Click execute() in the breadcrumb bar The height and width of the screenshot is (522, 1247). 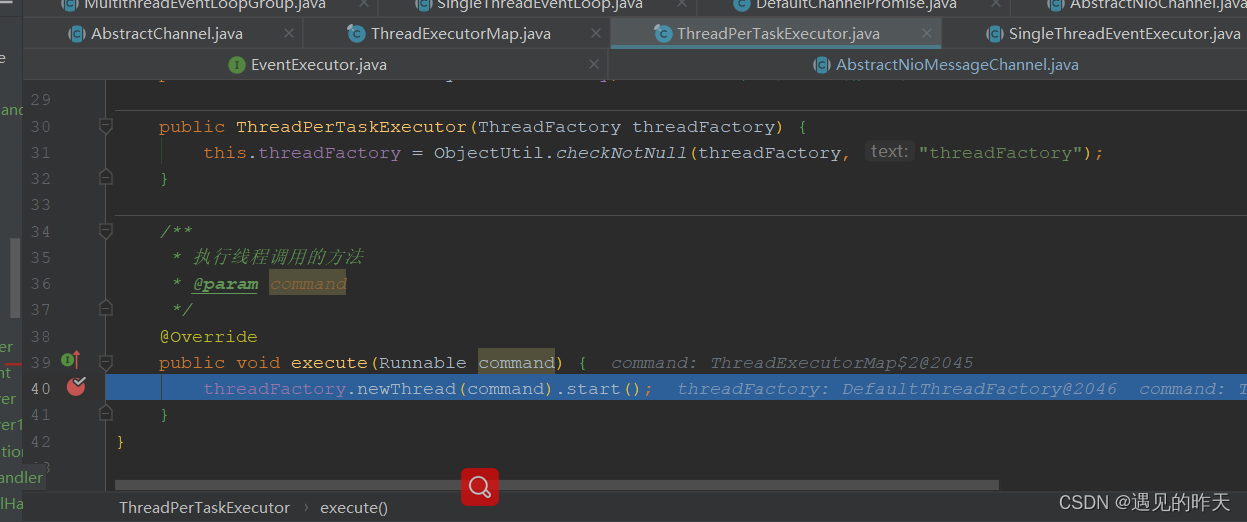[354, 508]
